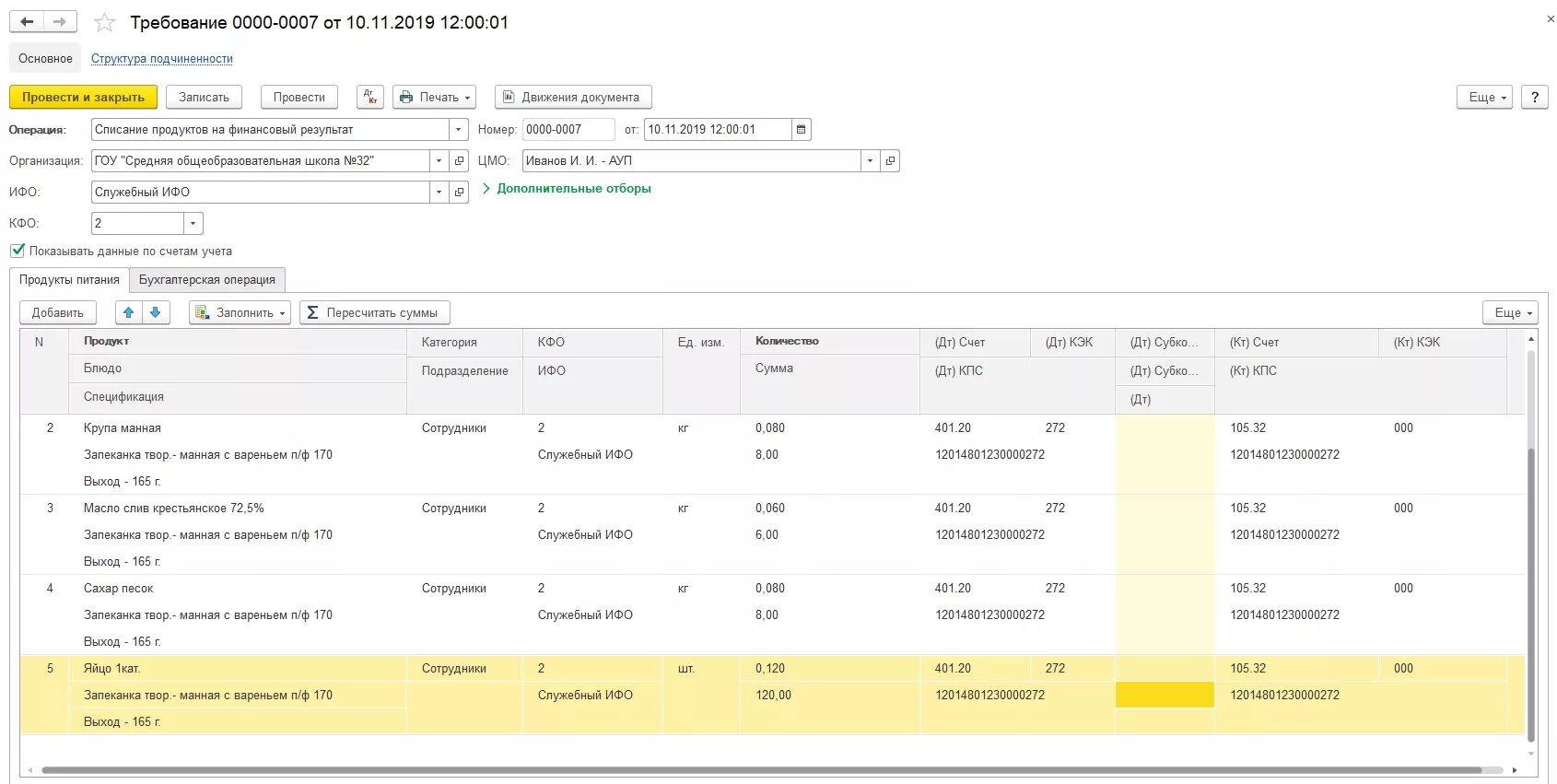1557x784 pixels.
Task: Move row down with blue arrow
Action: pyautogui.click(x=156, y=312)
